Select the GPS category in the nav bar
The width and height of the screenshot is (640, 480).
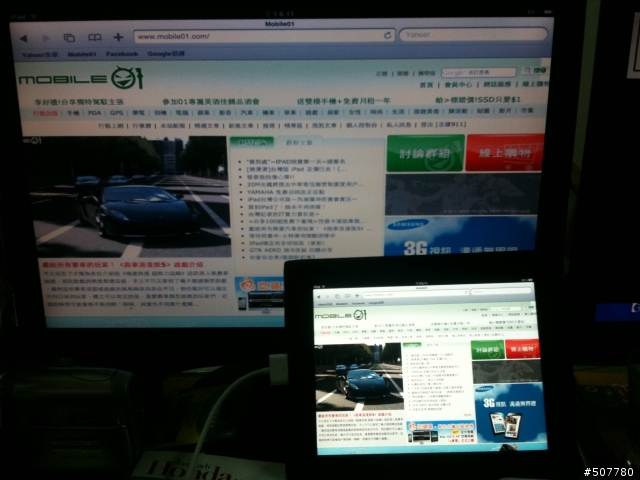pos(116,113)
